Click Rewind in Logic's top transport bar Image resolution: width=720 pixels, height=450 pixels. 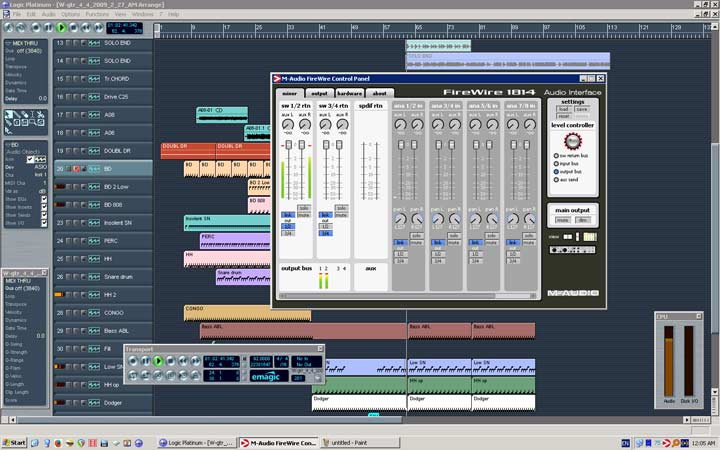(85, 28)
